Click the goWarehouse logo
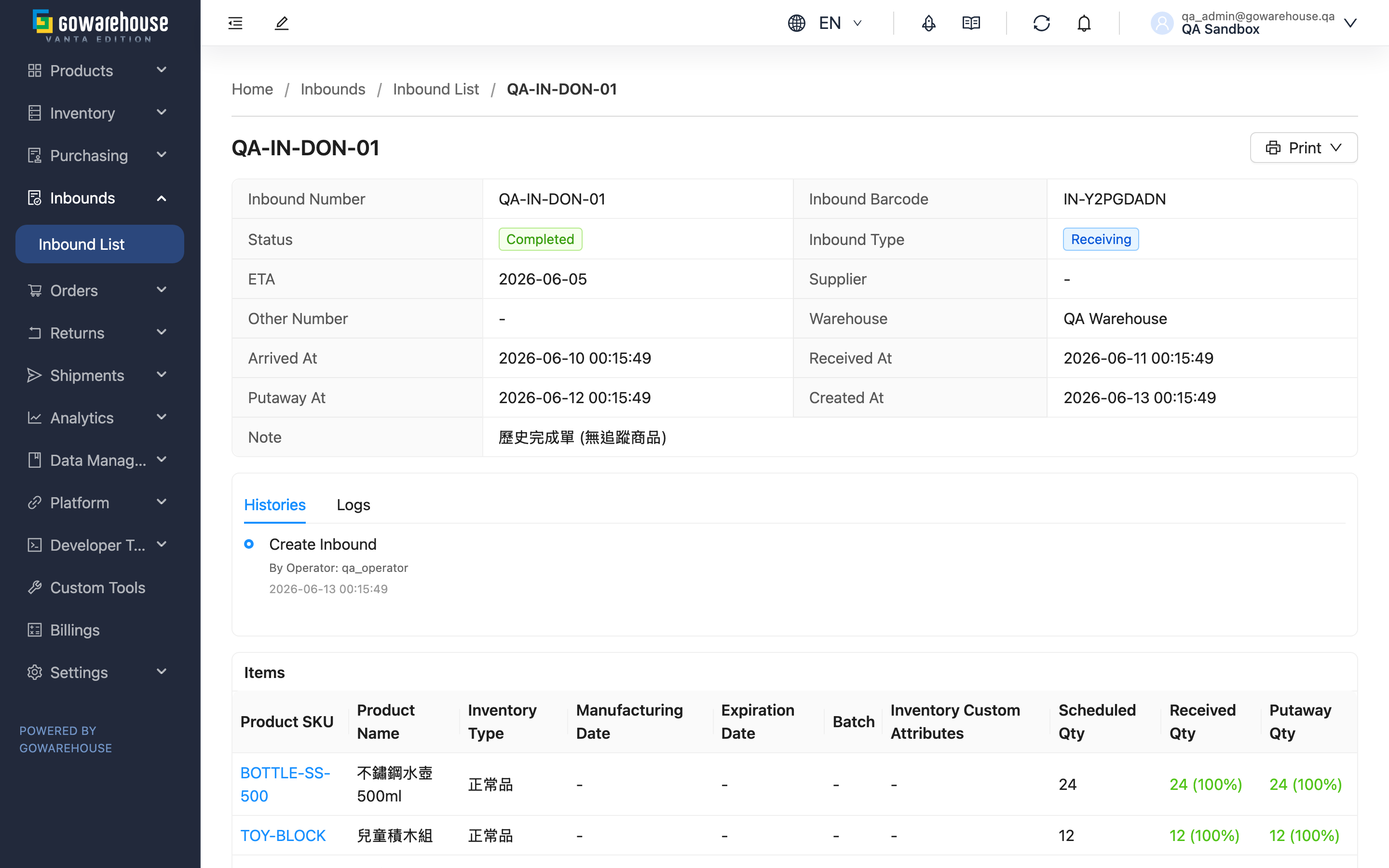This screenshot has width=1389, height=868. click(100, 25)
